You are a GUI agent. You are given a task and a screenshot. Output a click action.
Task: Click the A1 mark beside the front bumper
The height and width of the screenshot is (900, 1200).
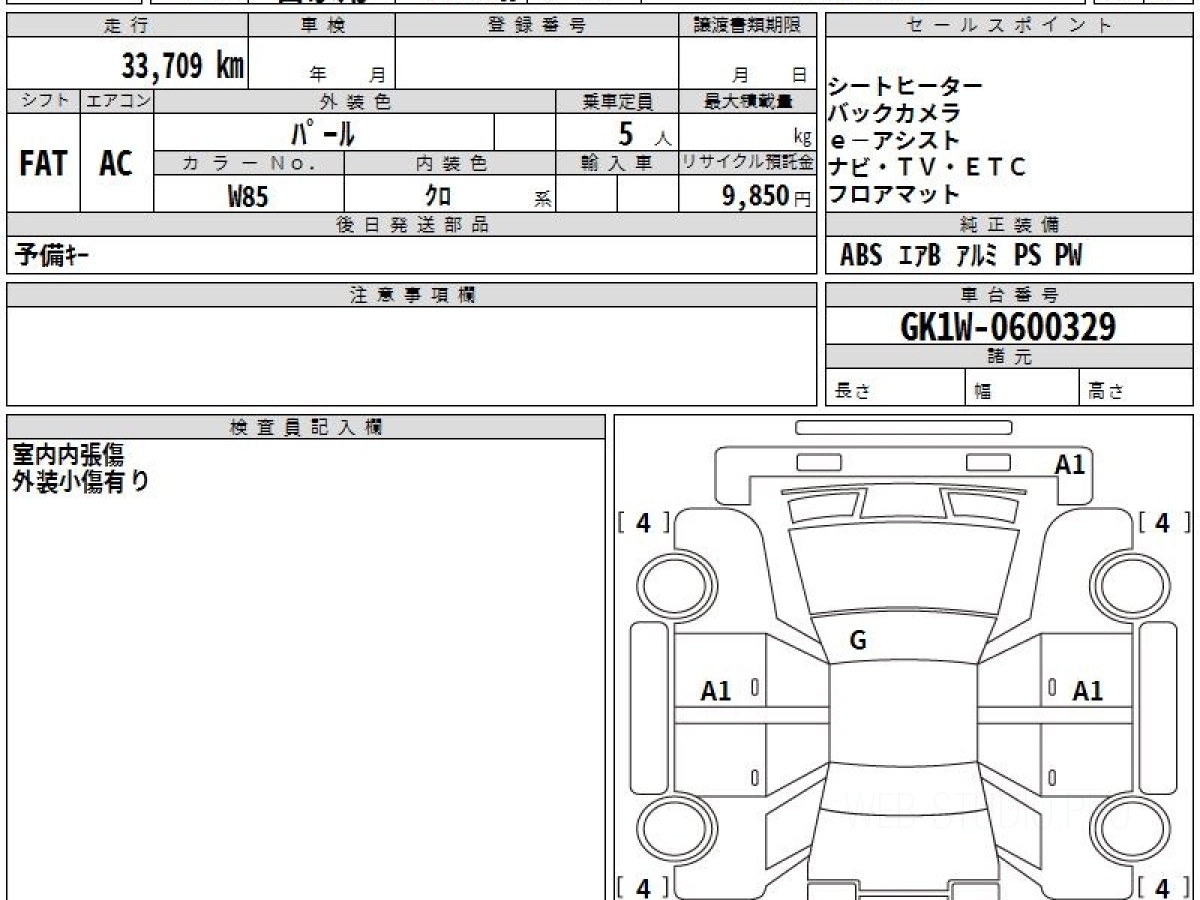tap(1069, 464)
